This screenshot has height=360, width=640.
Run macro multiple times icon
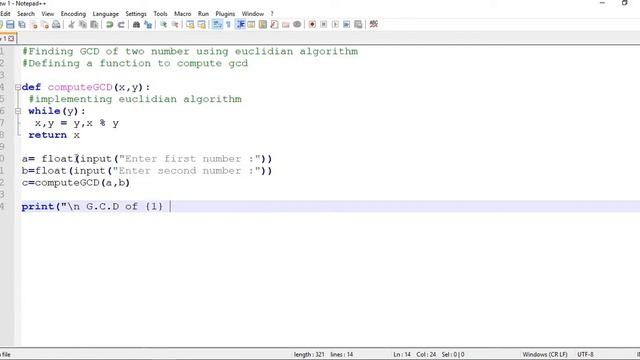click(347, 24)
